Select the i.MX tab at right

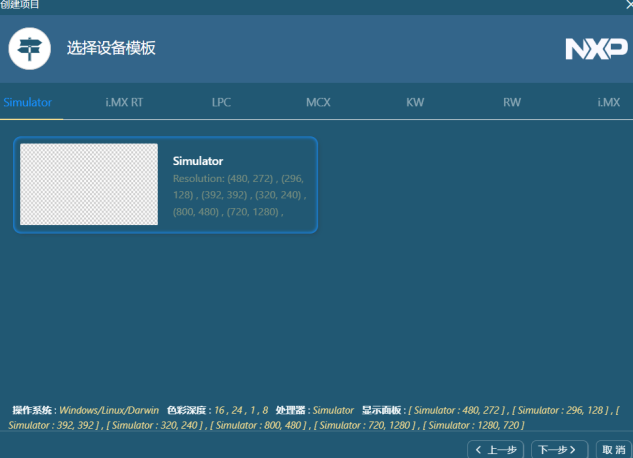coord(609,102)
